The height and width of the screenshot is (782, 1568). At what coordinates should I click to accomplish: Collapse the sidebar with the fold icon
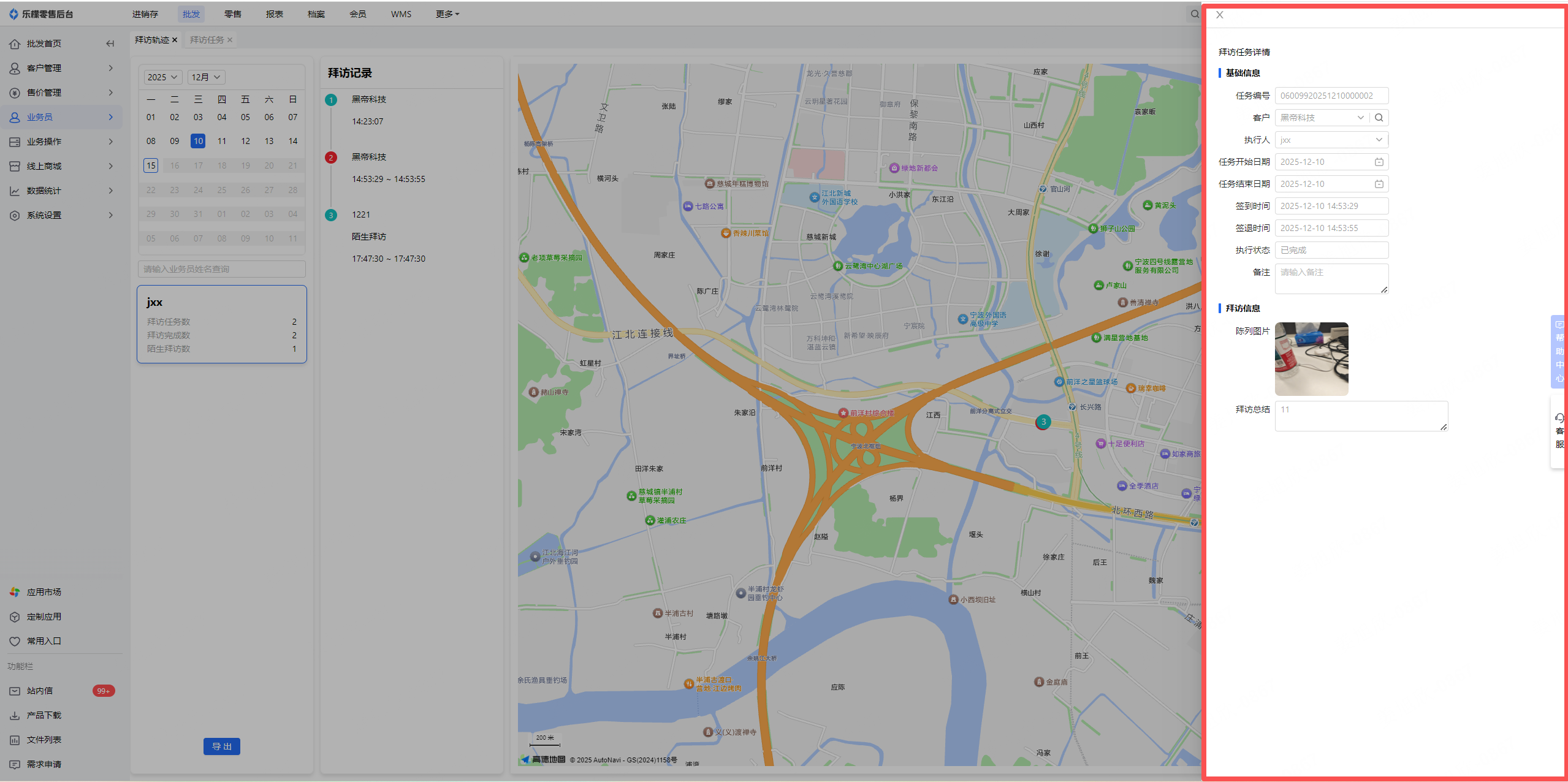tap(110, 44)
